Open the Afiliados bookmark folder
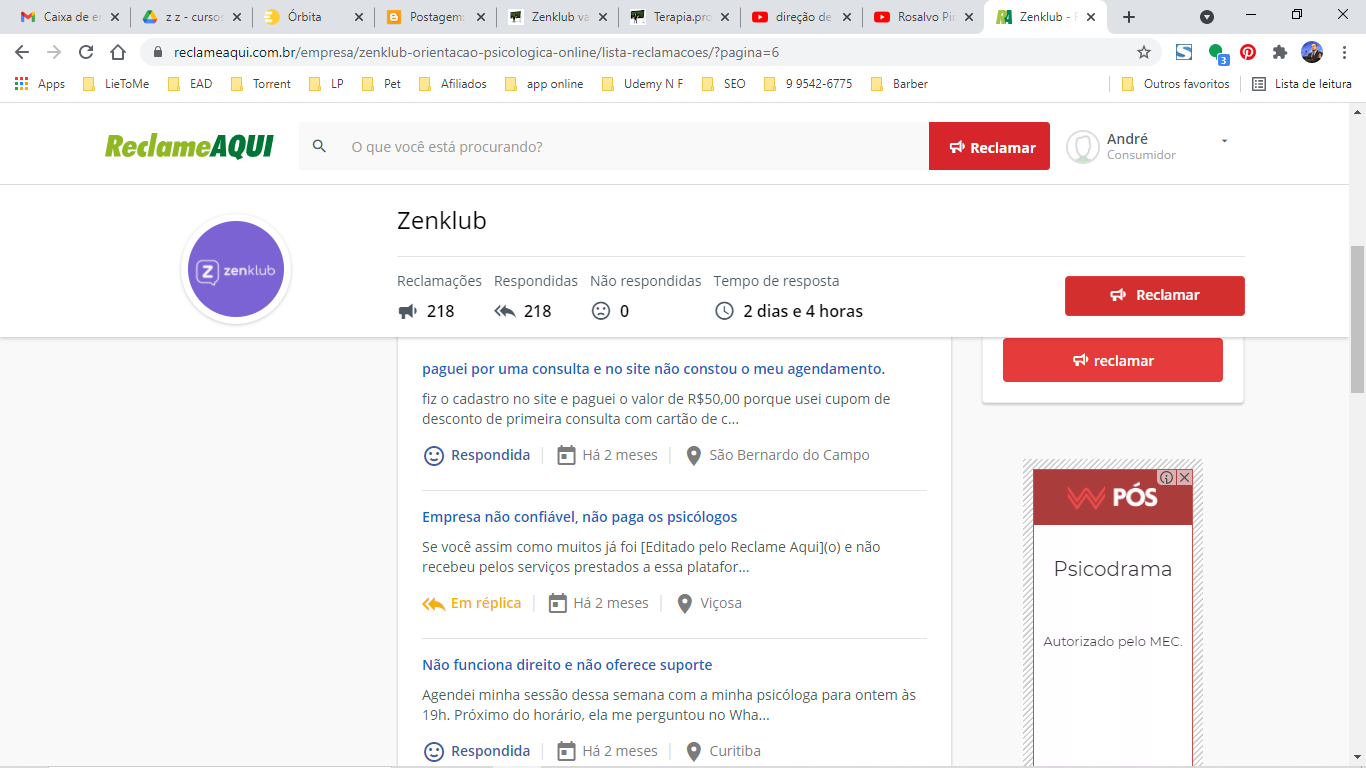 (453, 84)
